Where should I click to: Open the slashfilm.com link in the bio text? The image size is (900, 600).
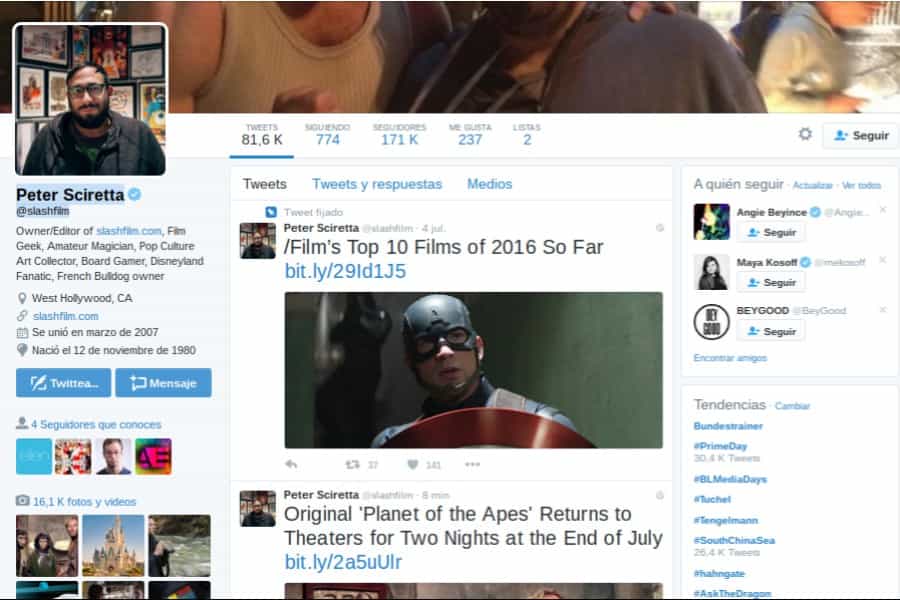click(x=129, y=231)
